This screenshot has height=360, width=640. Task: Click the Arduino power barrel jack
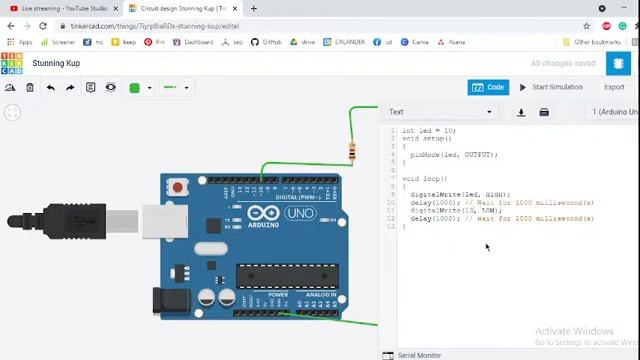click(x=171, y=301)
